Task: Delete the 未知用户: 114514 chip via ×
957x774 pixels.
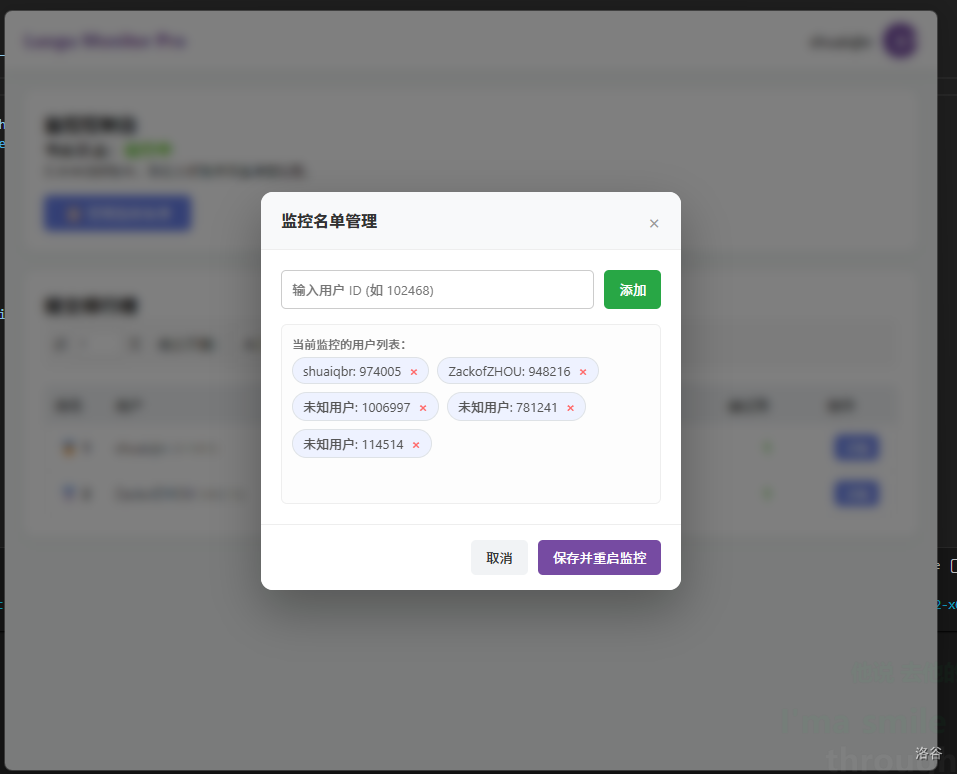Action: pos(416,445)
